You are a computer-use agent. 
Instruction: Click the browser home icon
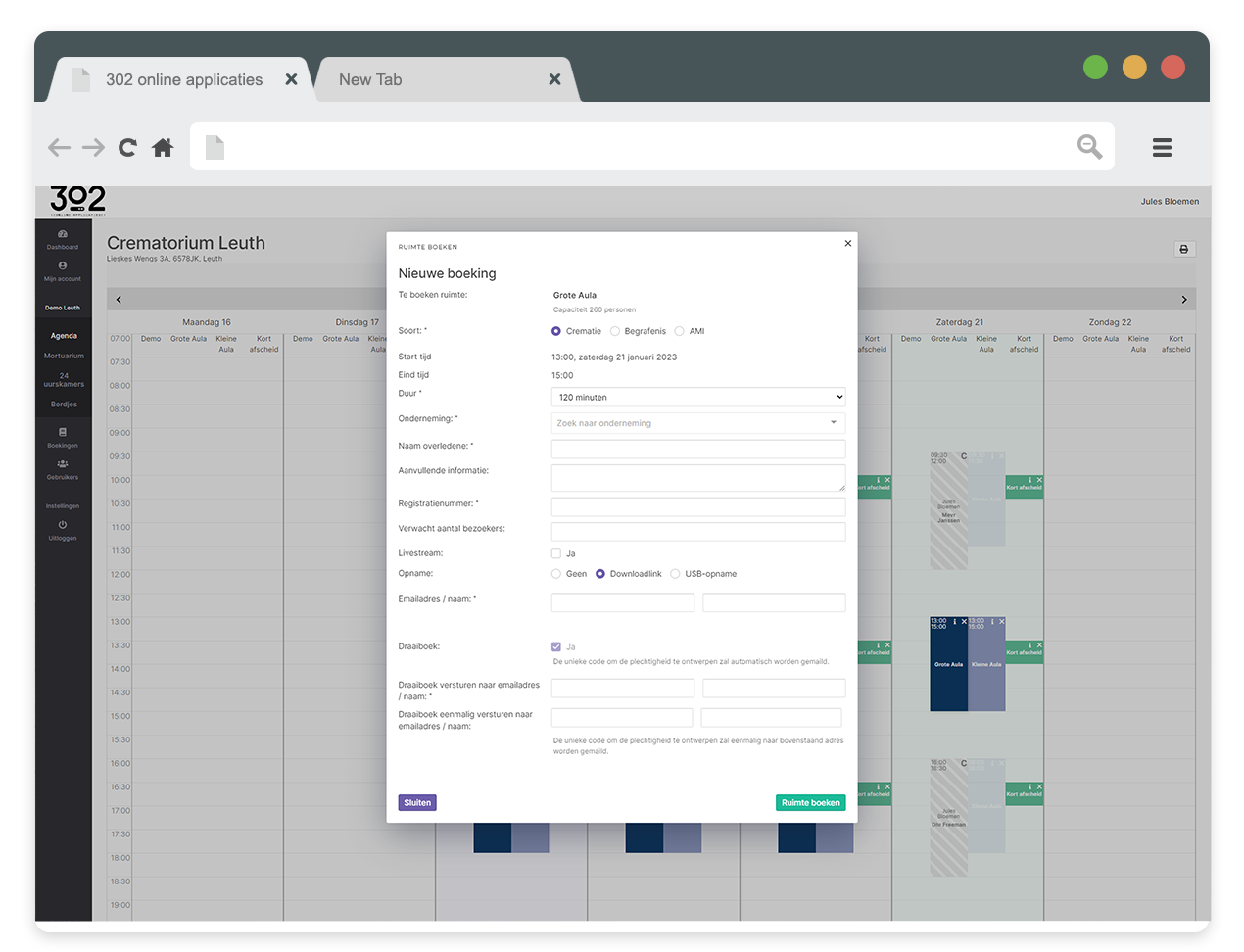[163, 148]
